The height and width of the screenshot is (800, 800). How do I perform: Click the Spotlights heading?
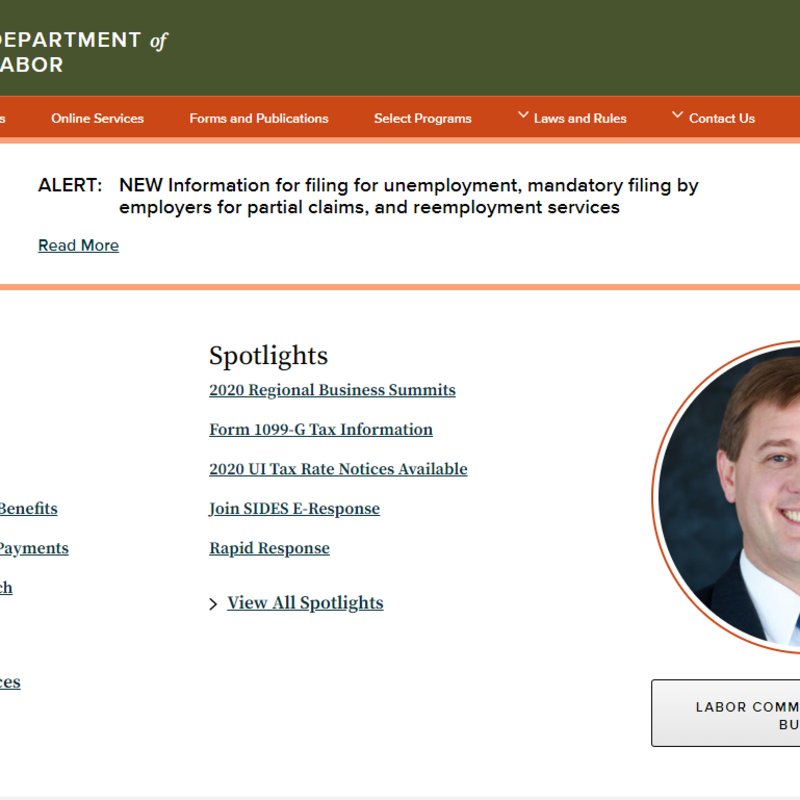pyautogui.click(x=268, y=356)
